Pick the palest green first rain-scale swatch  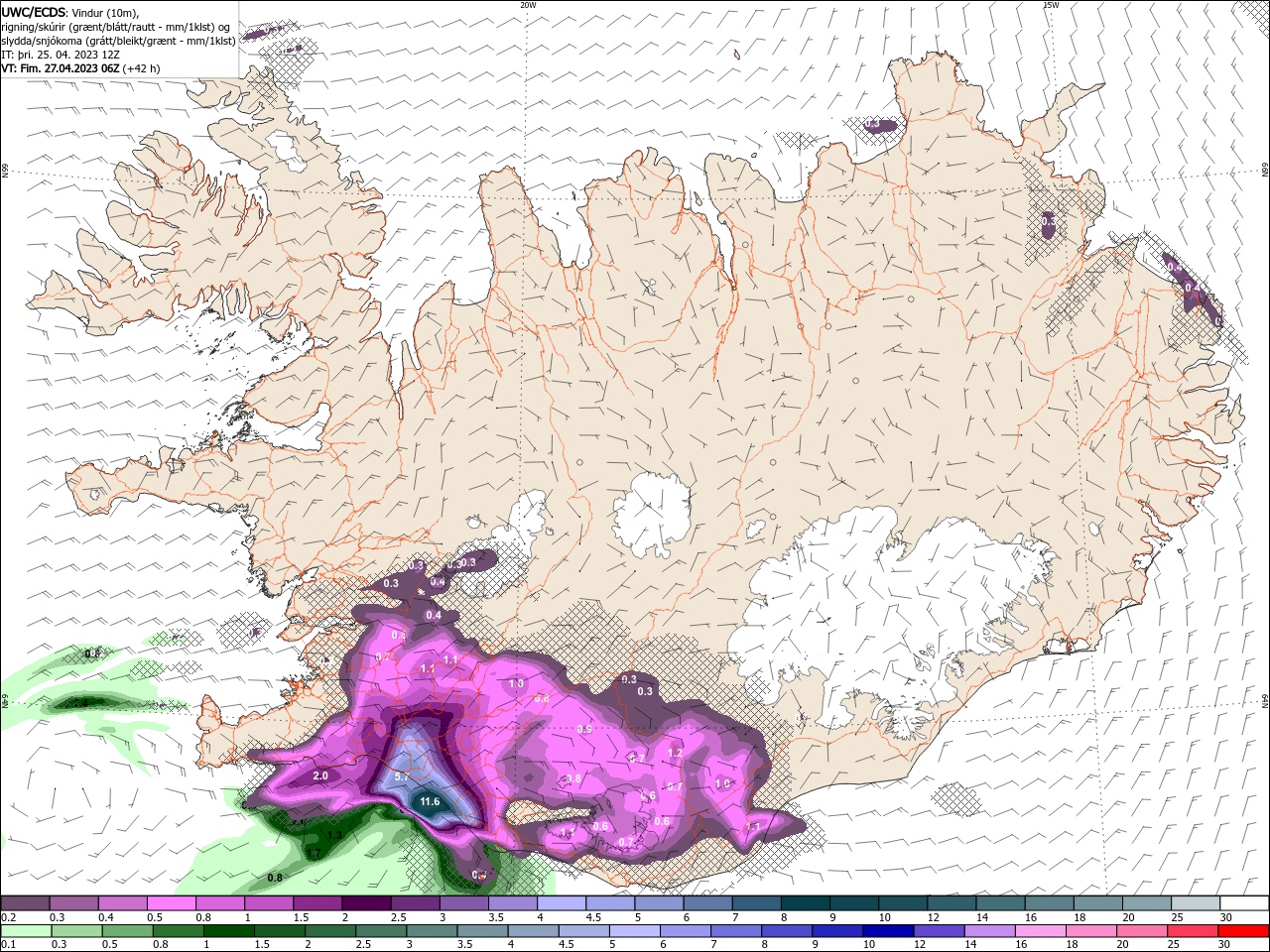click(26, 931)
